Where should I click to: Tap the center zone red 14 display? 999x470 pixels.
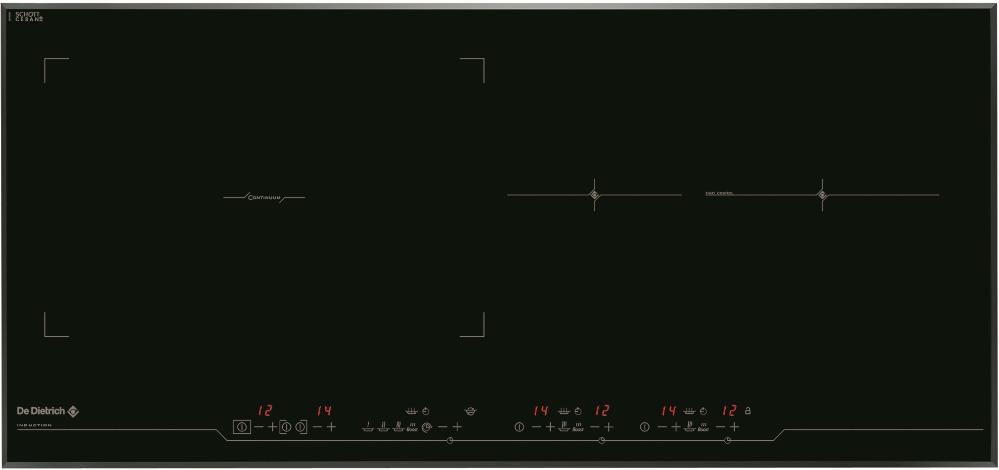540,411
